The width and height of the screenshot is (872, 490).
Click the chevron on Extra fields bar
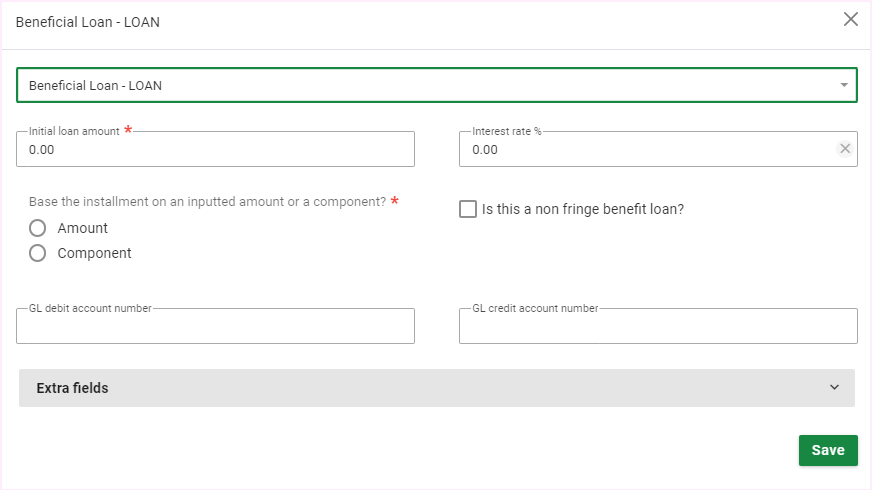pyautogui.click(x=834, y=388)
